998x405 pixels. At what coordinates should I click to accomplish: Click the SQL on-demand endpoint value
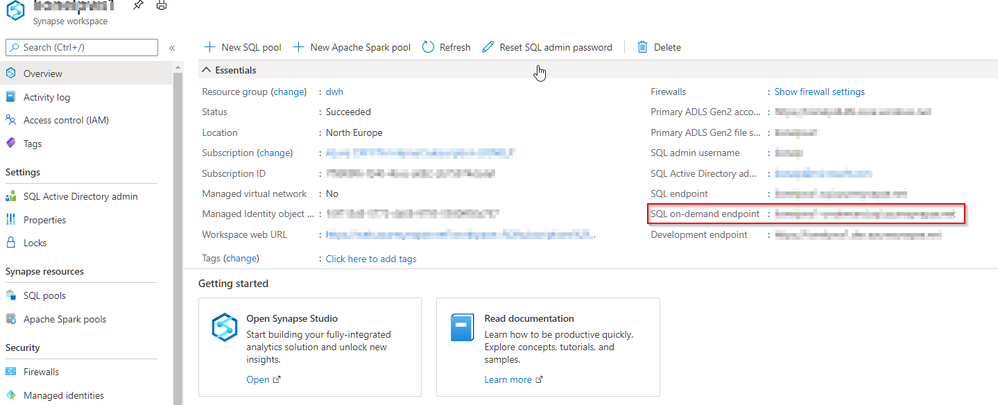click(865, 214)
